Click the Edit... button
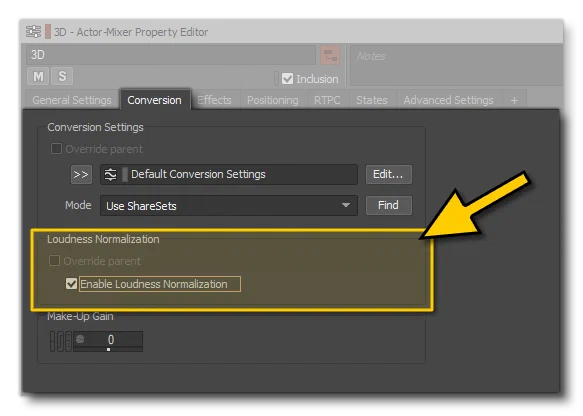 point(389,174)
